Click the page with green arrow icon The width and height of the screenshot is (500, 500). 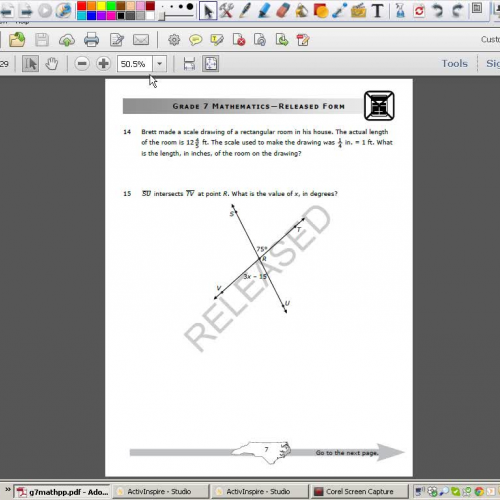[x=282, y=40]
